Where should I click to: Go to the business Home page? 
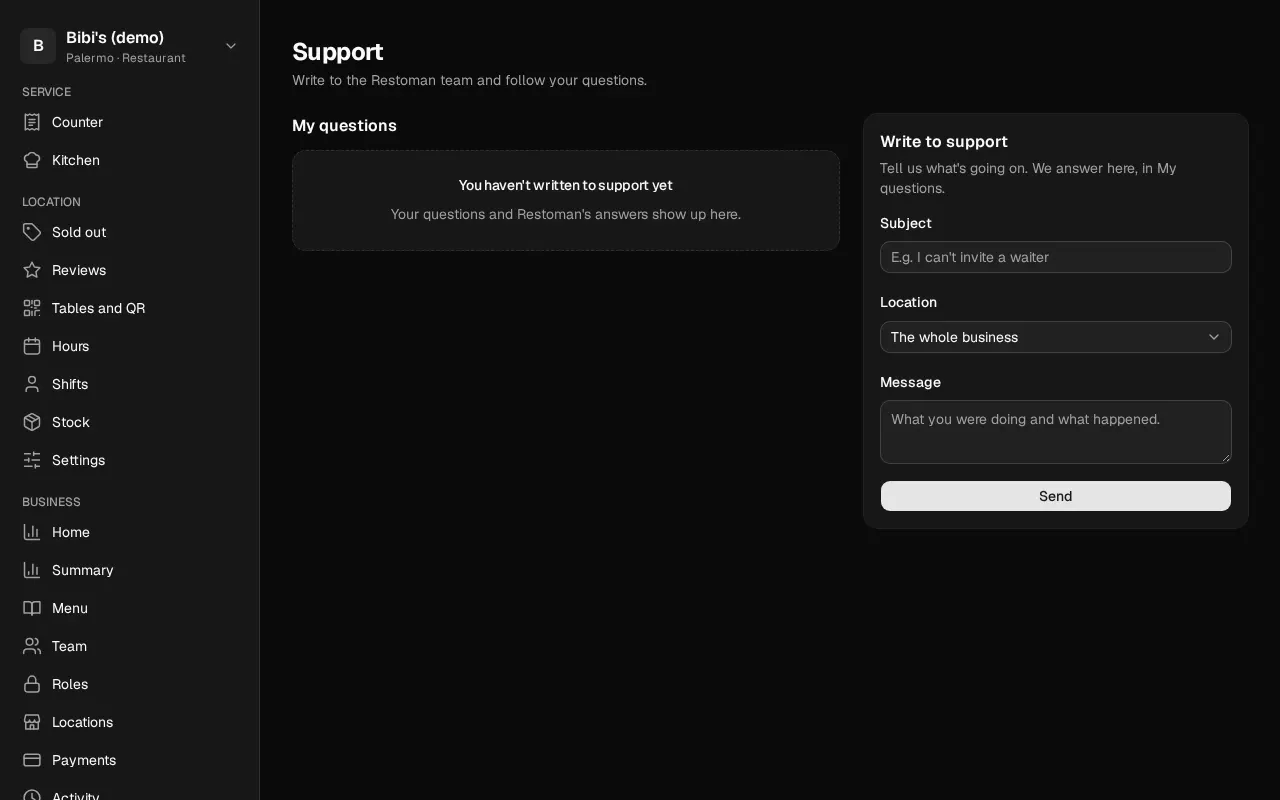[130, 532]
